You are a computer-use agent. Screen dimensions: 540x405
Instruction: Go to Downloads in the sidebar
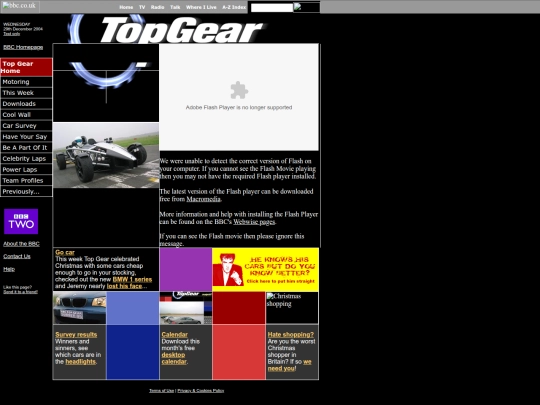coord(26,104)
